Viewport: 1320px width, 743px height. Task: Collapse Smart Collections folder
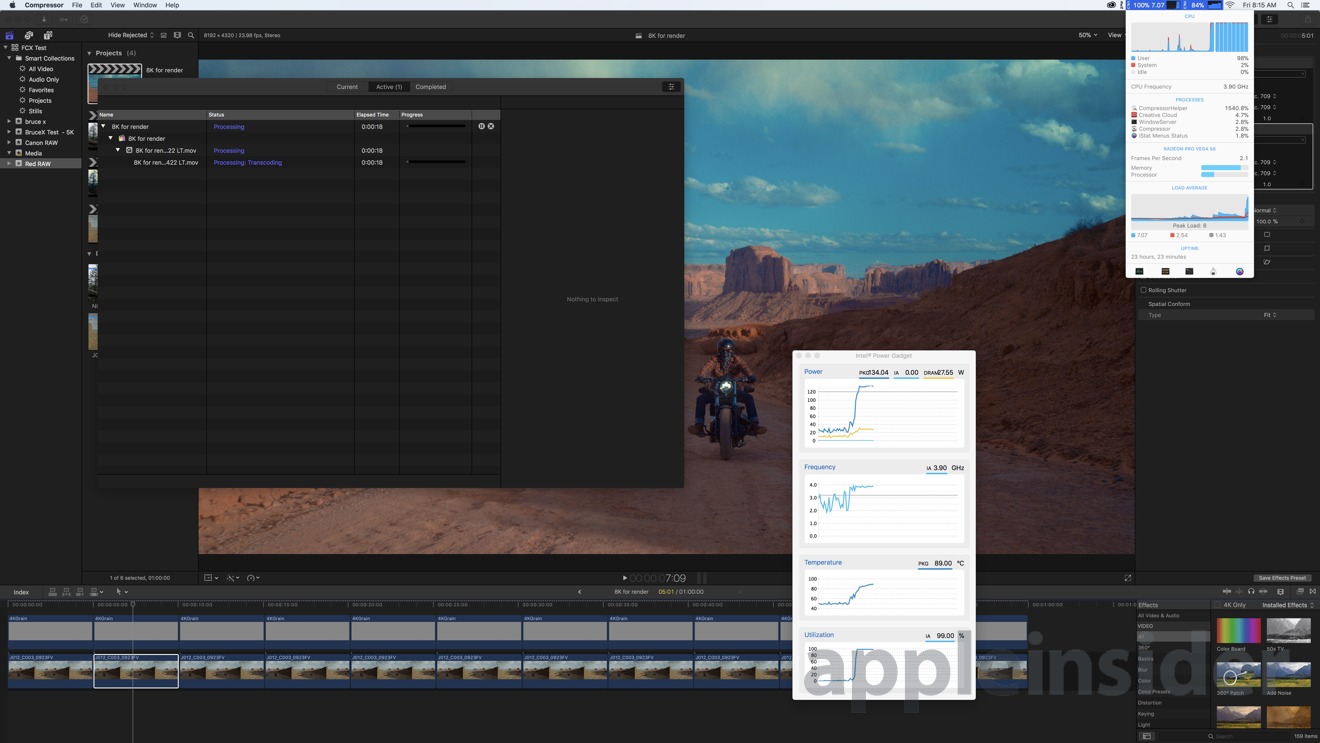[10, 58]
